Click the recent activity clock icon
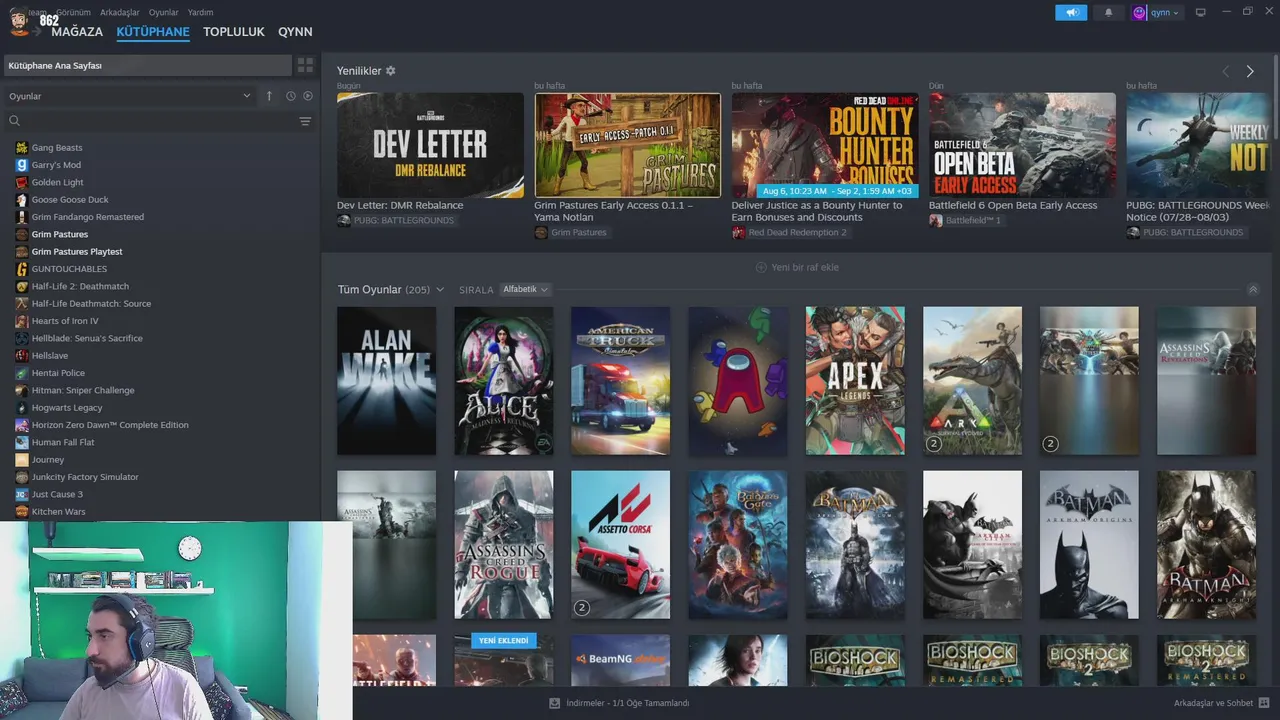Image resolution: width=1280 pixels, height=720 pixels. (291, 96)
